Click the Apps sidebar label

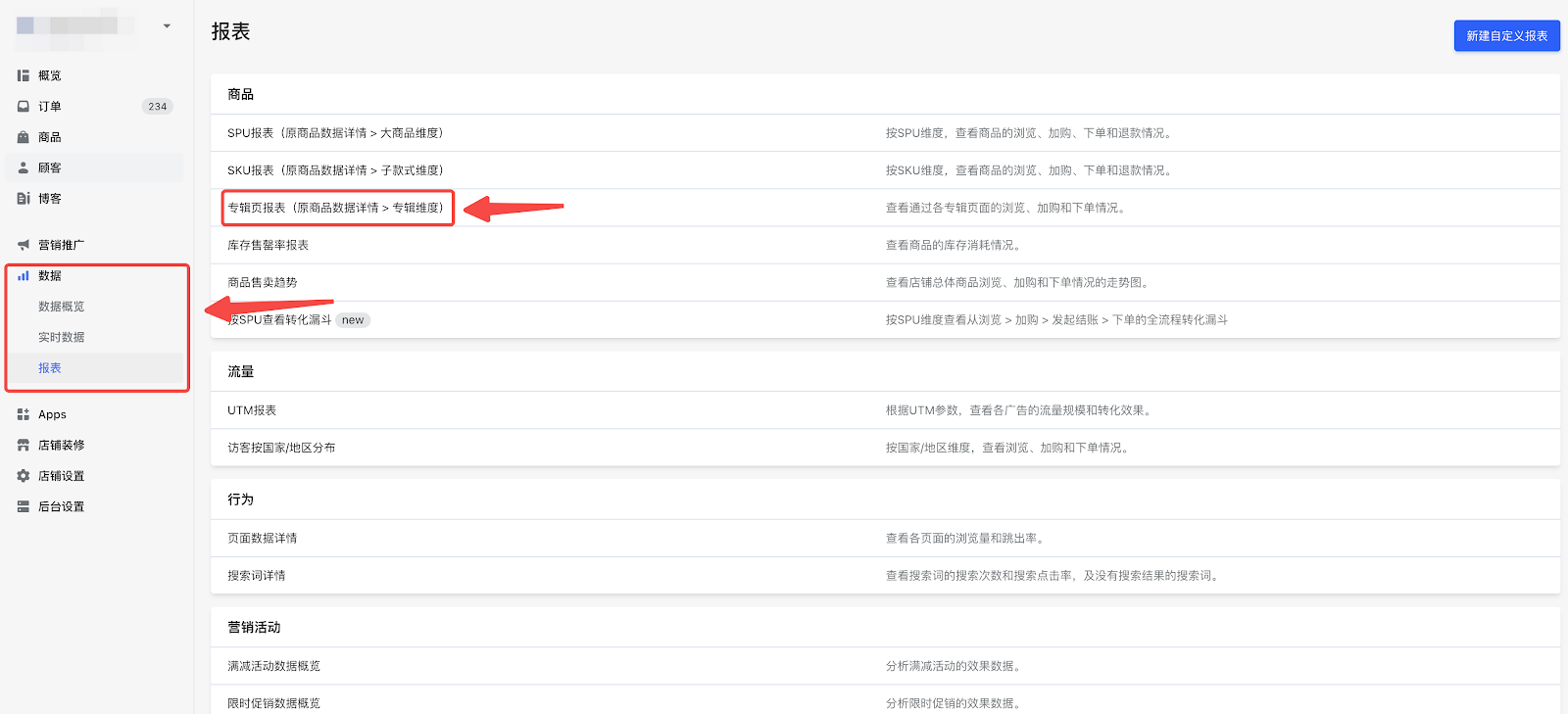click(x=52, y=414)
